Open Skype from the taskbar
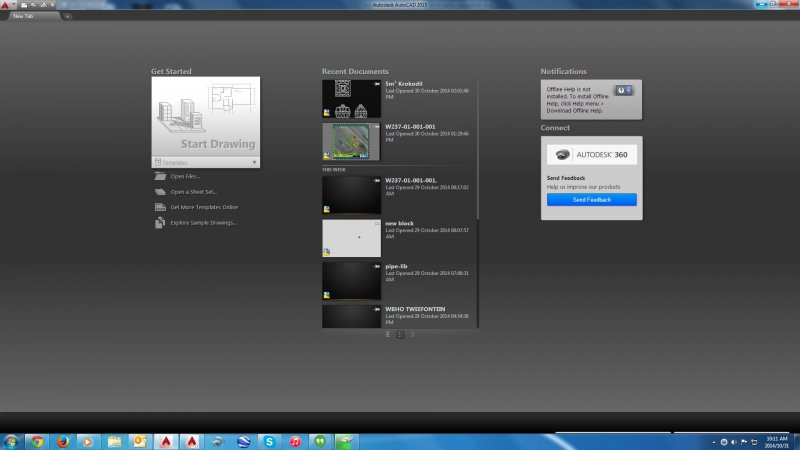The image size is (800, 450). (269, 441)
